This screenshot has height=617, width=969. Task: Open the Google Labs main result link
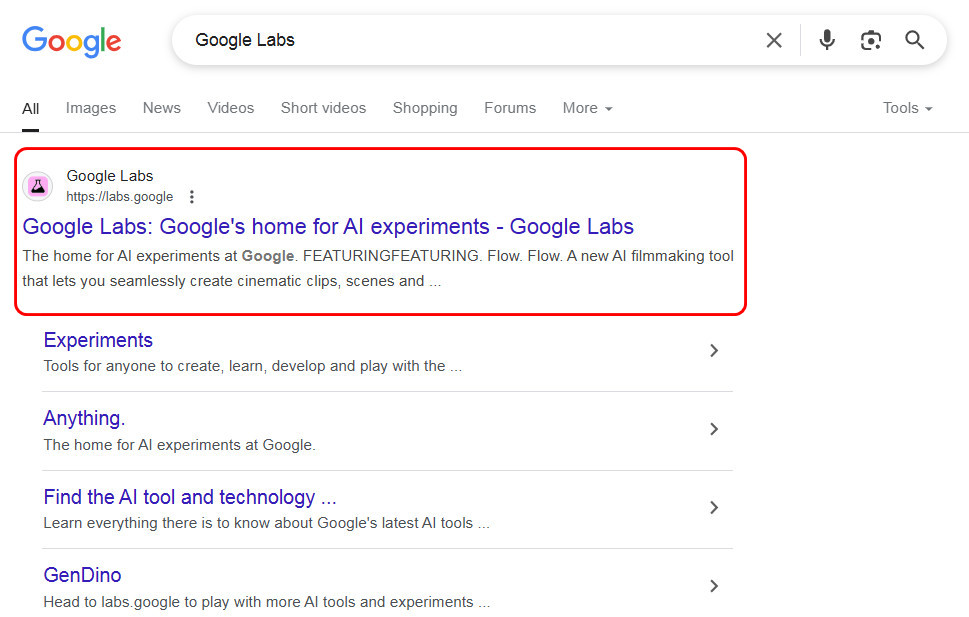pos(328,227)
